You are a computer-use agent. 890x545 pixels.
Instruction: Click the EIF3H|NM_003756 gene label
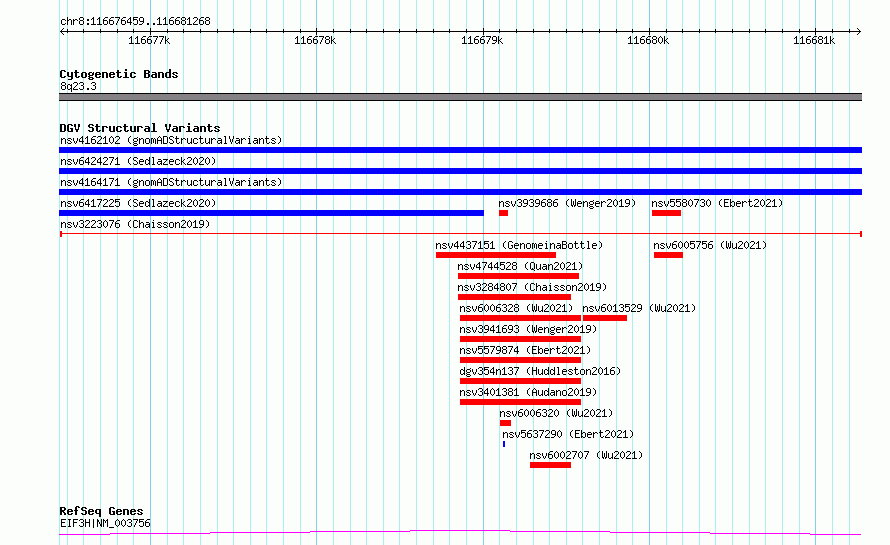click(x=105, y=523)
